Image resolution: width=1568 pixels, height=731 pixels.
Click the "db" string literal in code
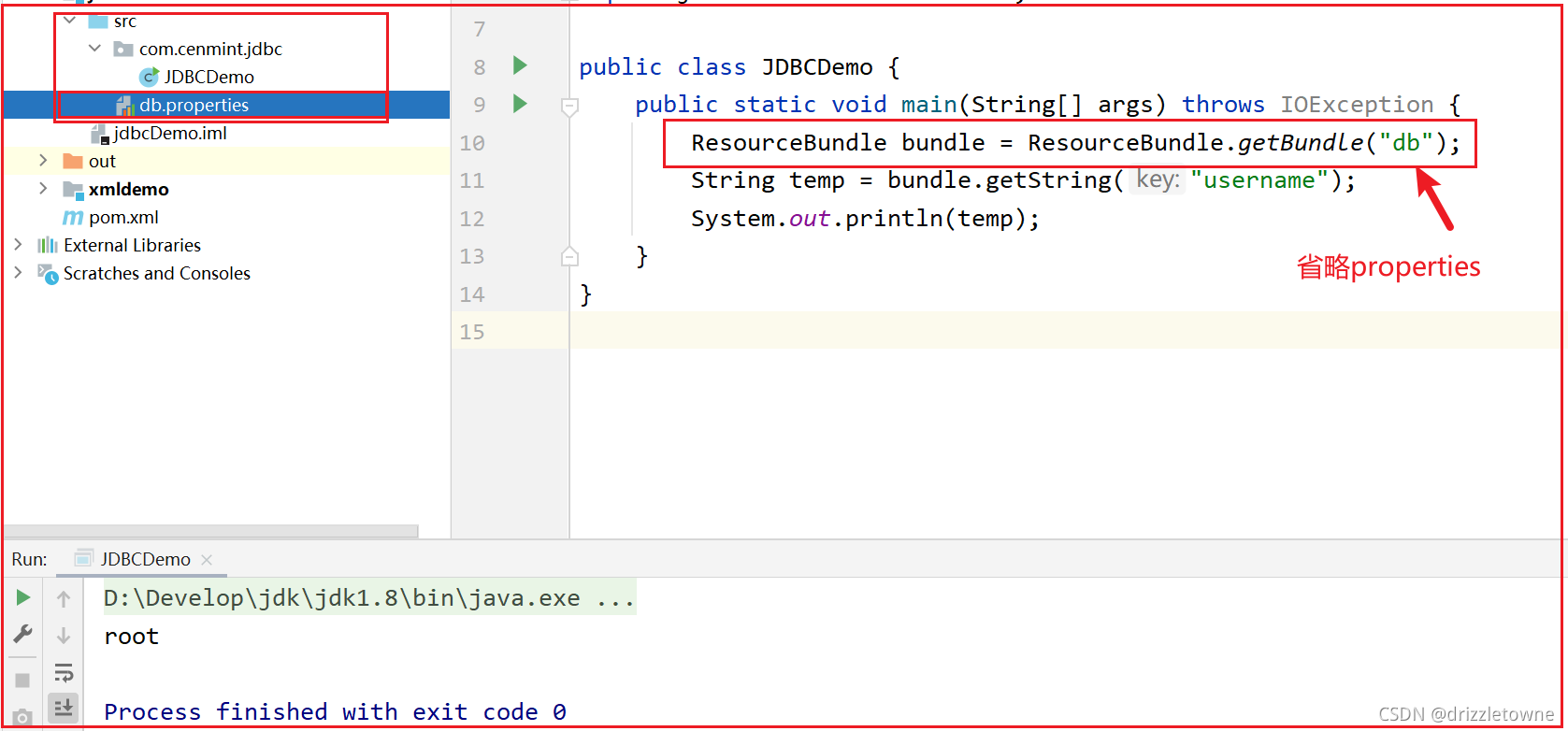pyautogui.click(x=1405, y=143)
